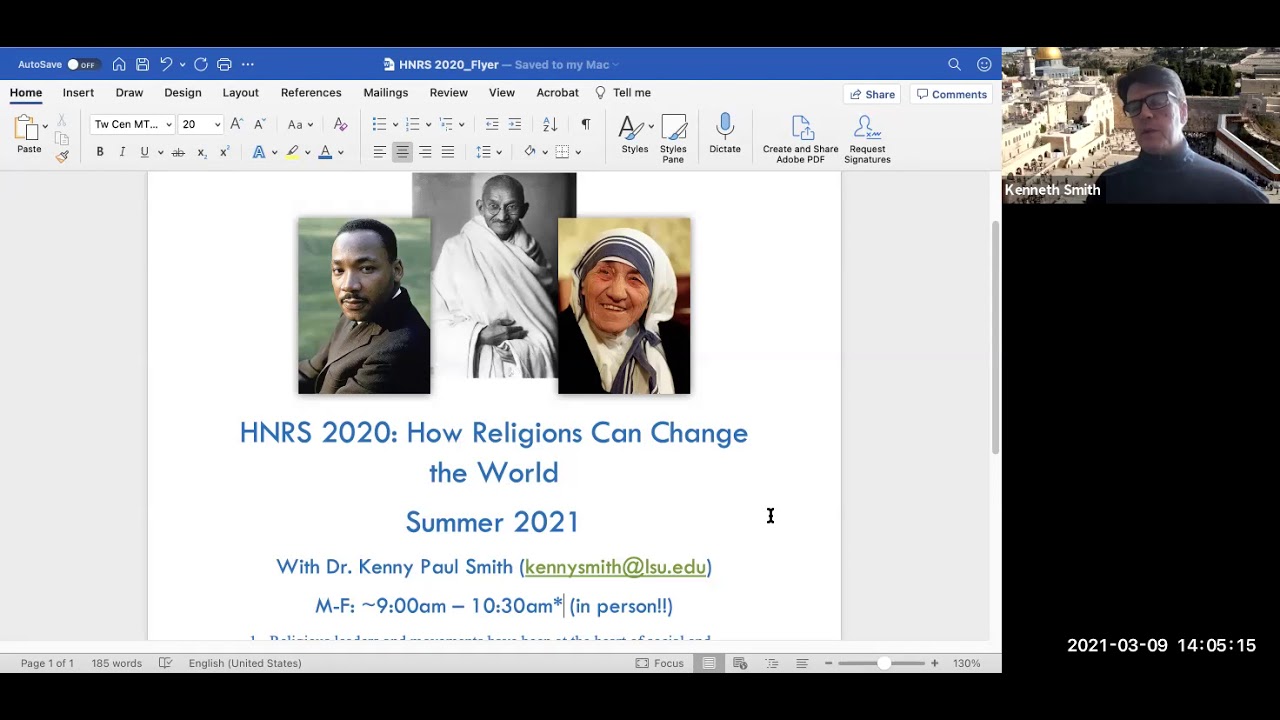The height and width of the screenshot is (720, 1280).
Task: Apply subscript formatting
Action: coord(202,152)
